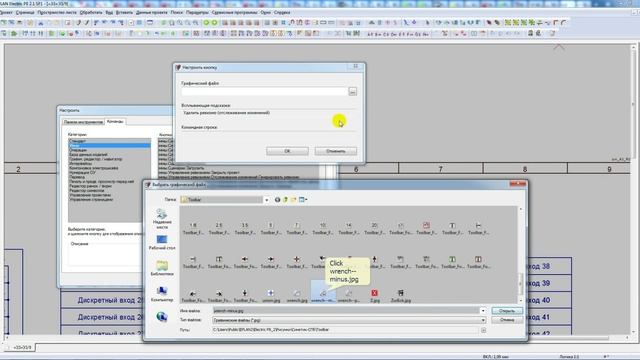The width and height of the screenshot is (640, 360).
Task: Click the browse '...' button for graphic file
Action: pyautogui.click(x=353, y=91)
